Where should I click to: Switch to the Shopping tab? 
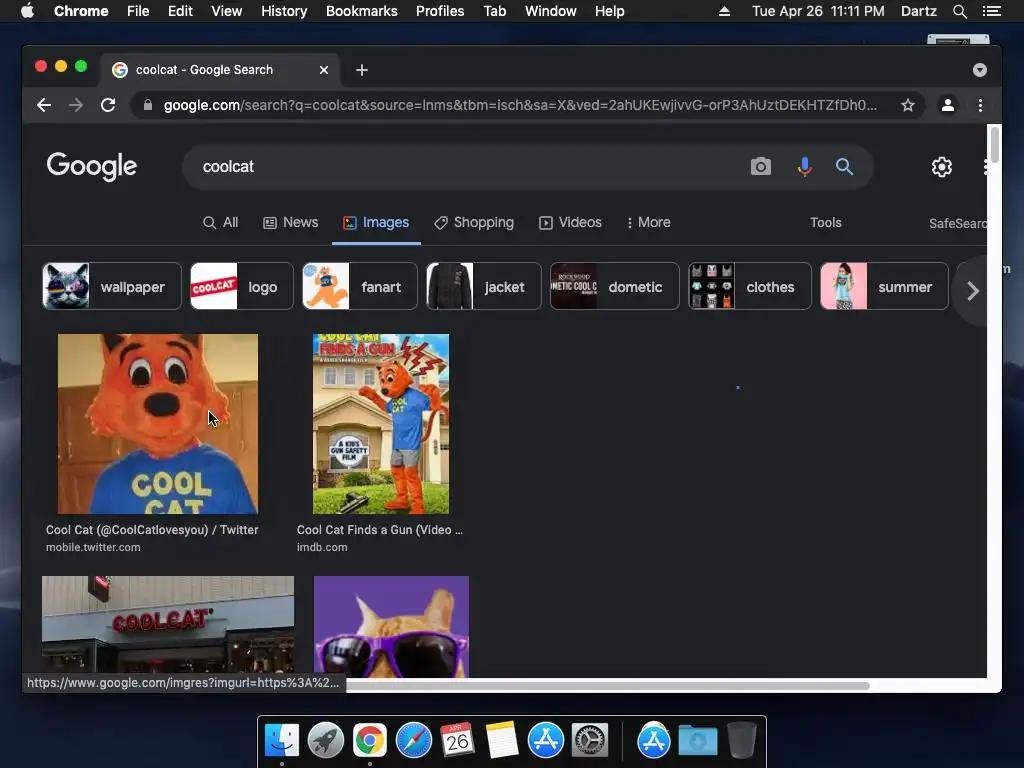point(474,223)
